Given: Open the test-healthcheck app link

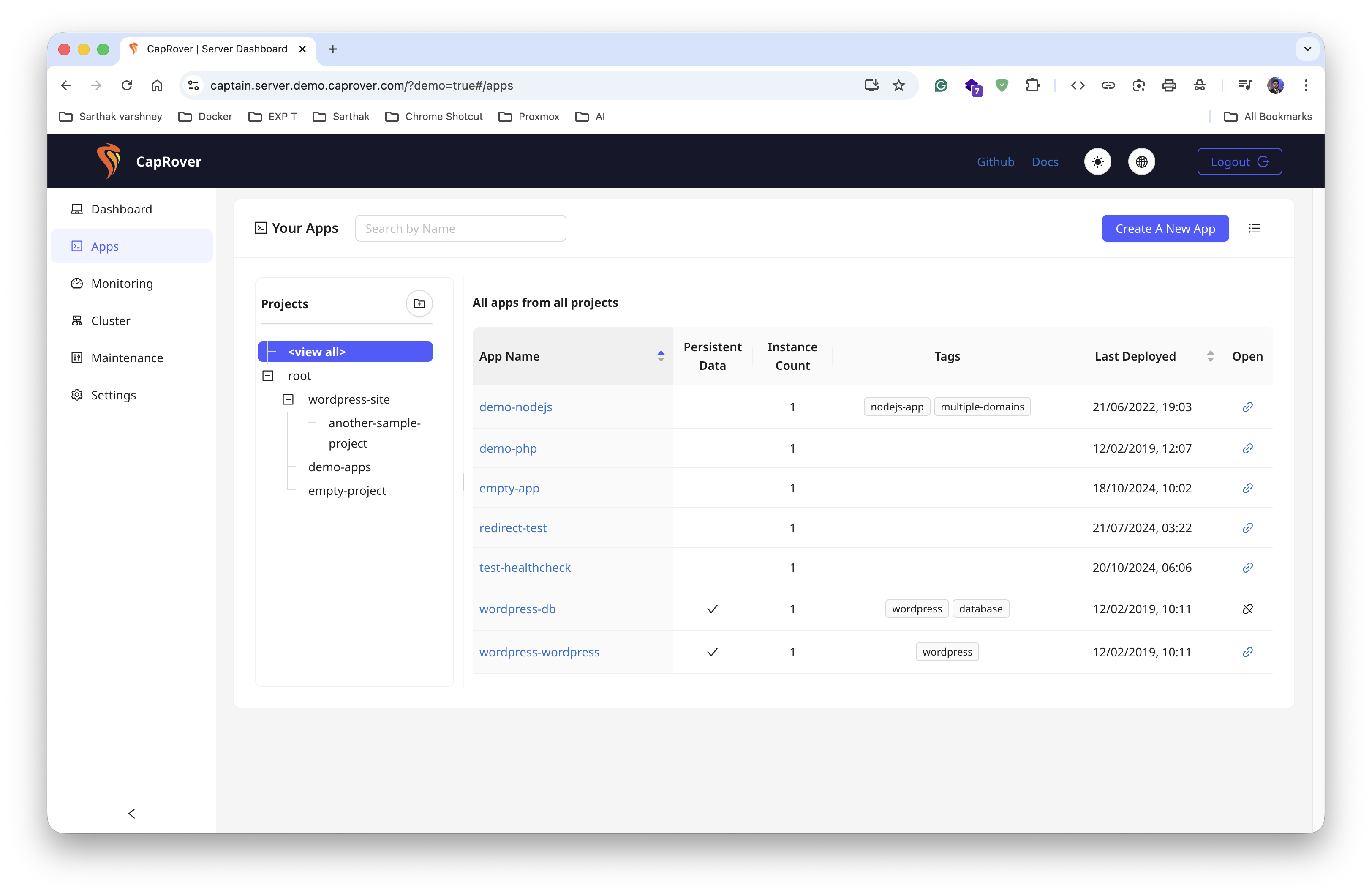Looking at the screenshot, I should click(525, 568).
